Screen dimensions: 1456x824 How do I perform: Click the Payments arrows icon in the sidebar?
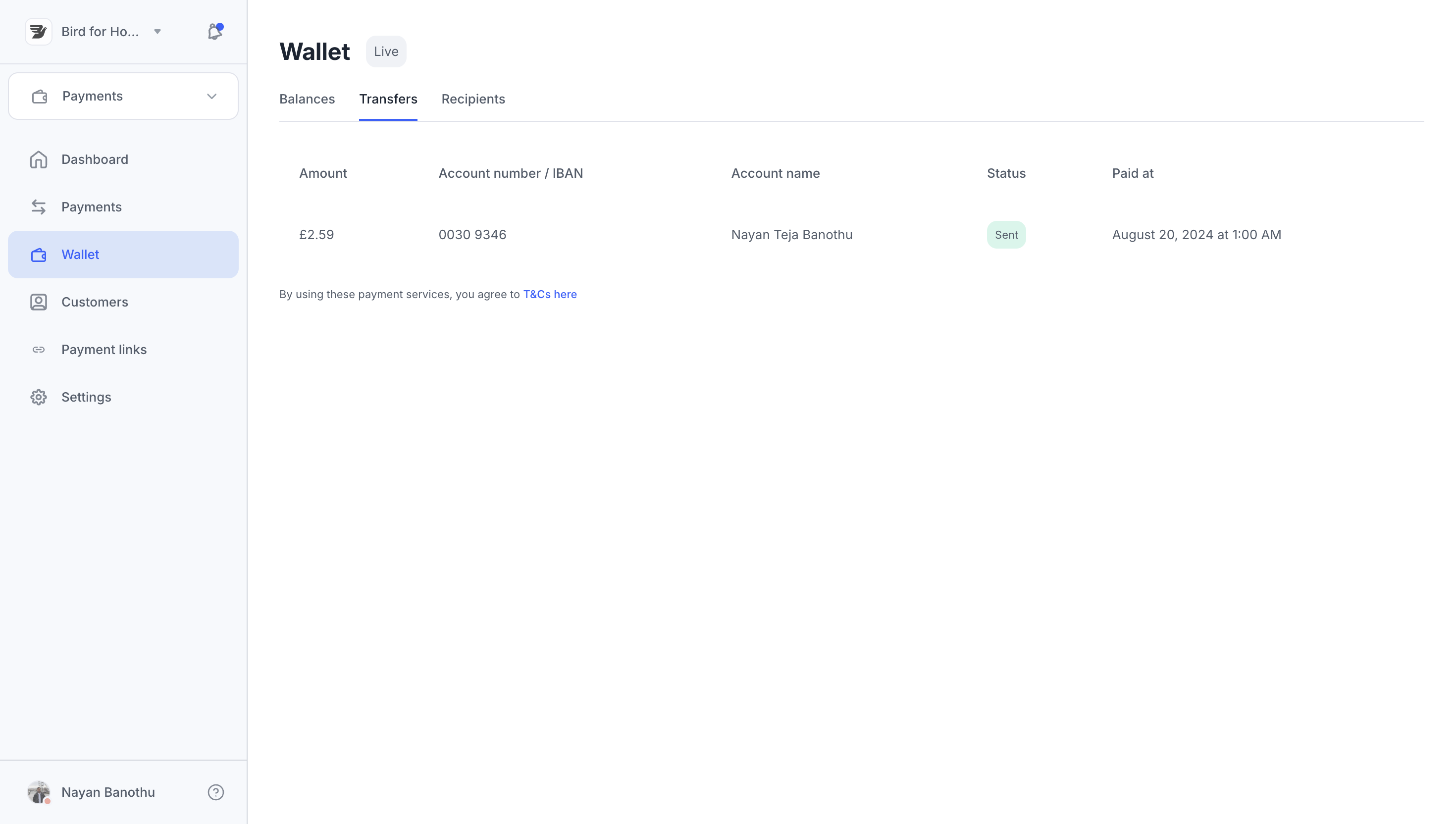tap(39, 207)
